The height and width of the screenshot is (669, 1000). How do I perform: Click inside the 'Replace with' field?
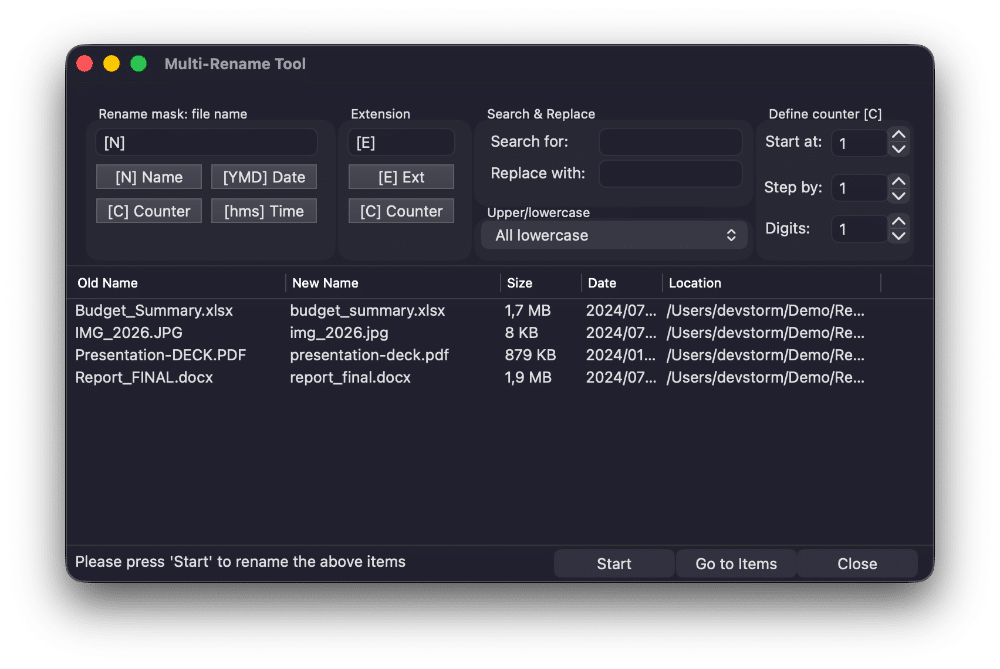pyautogui.click(x=671, y=174)
